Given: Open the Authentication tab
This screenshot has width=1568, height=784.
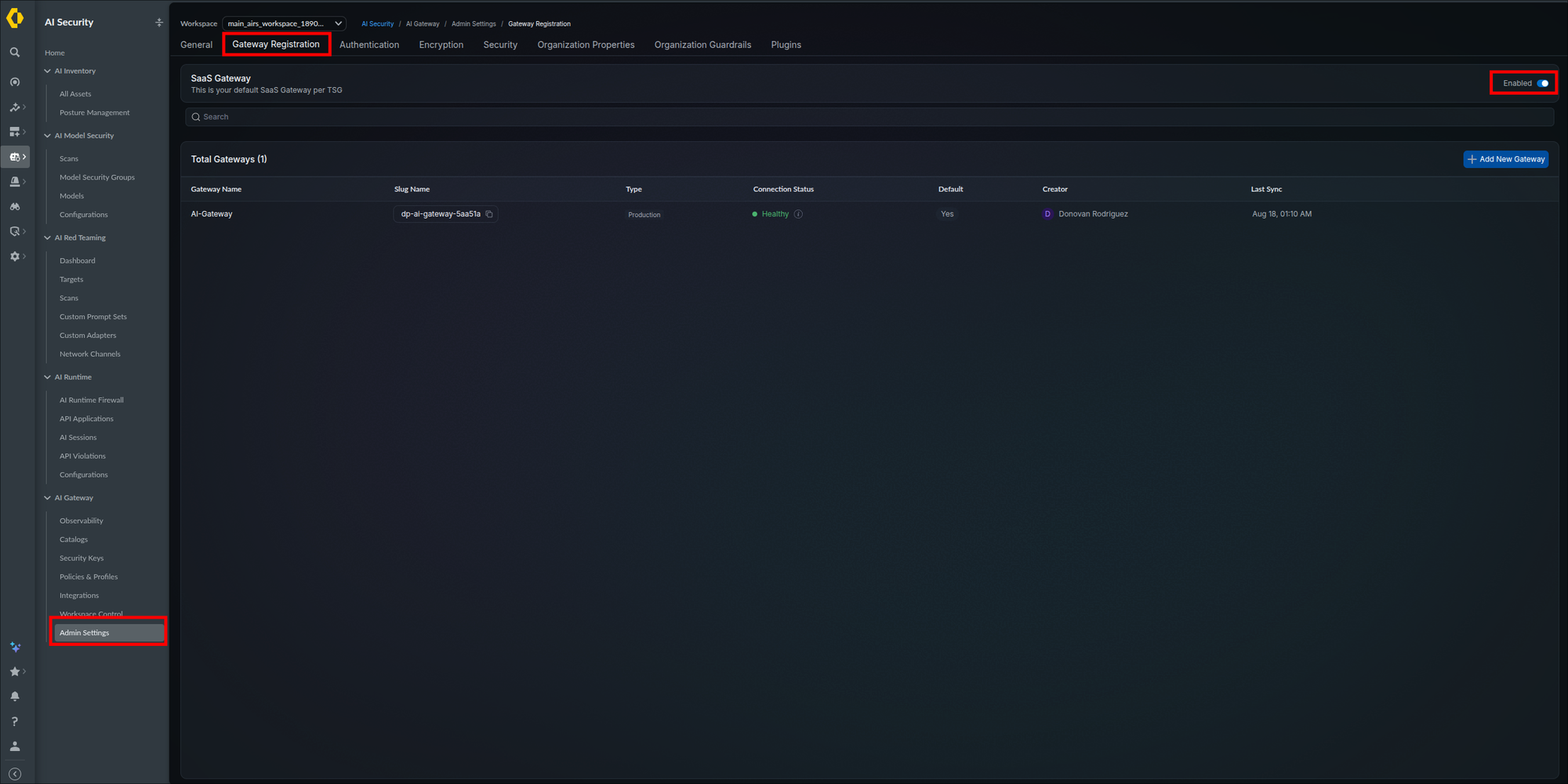Looking at the screenshot, I should pos(369,45).
